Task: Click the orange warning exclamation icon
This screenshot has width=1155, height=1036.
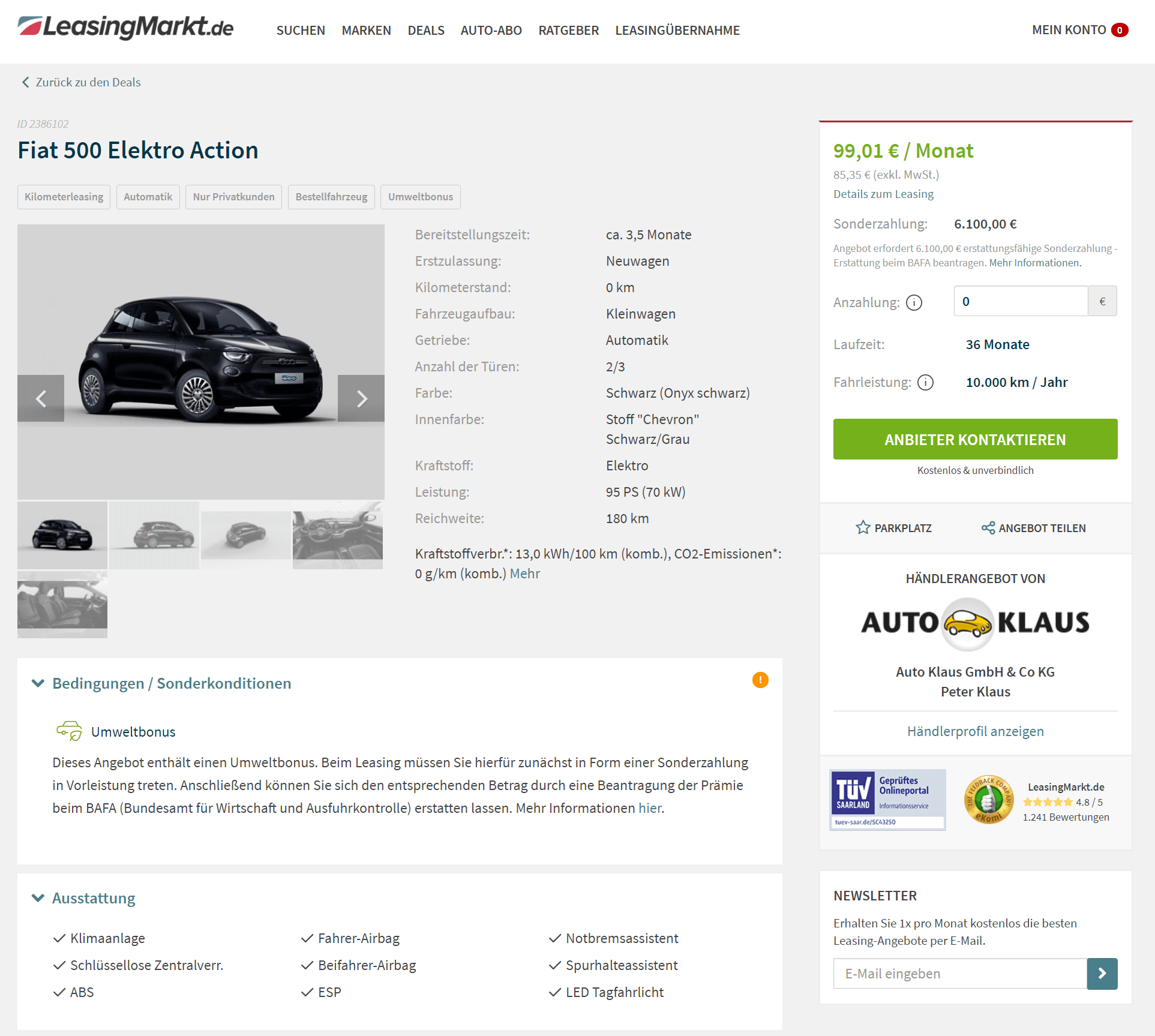Action: coord(760,680)
